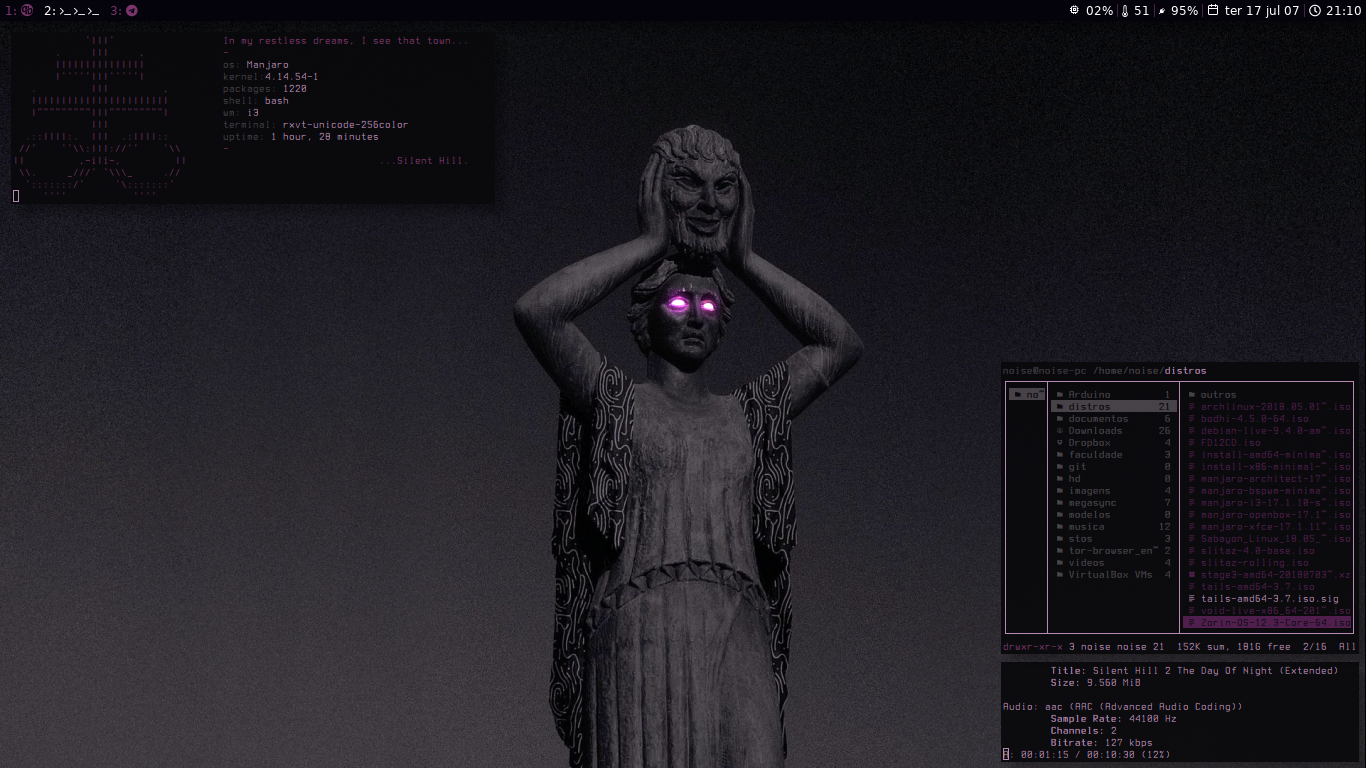Select the manjaro-openbox-17.1 iso file
The height and width of the screenshot is (768, 1366).
coord(1268,515)
